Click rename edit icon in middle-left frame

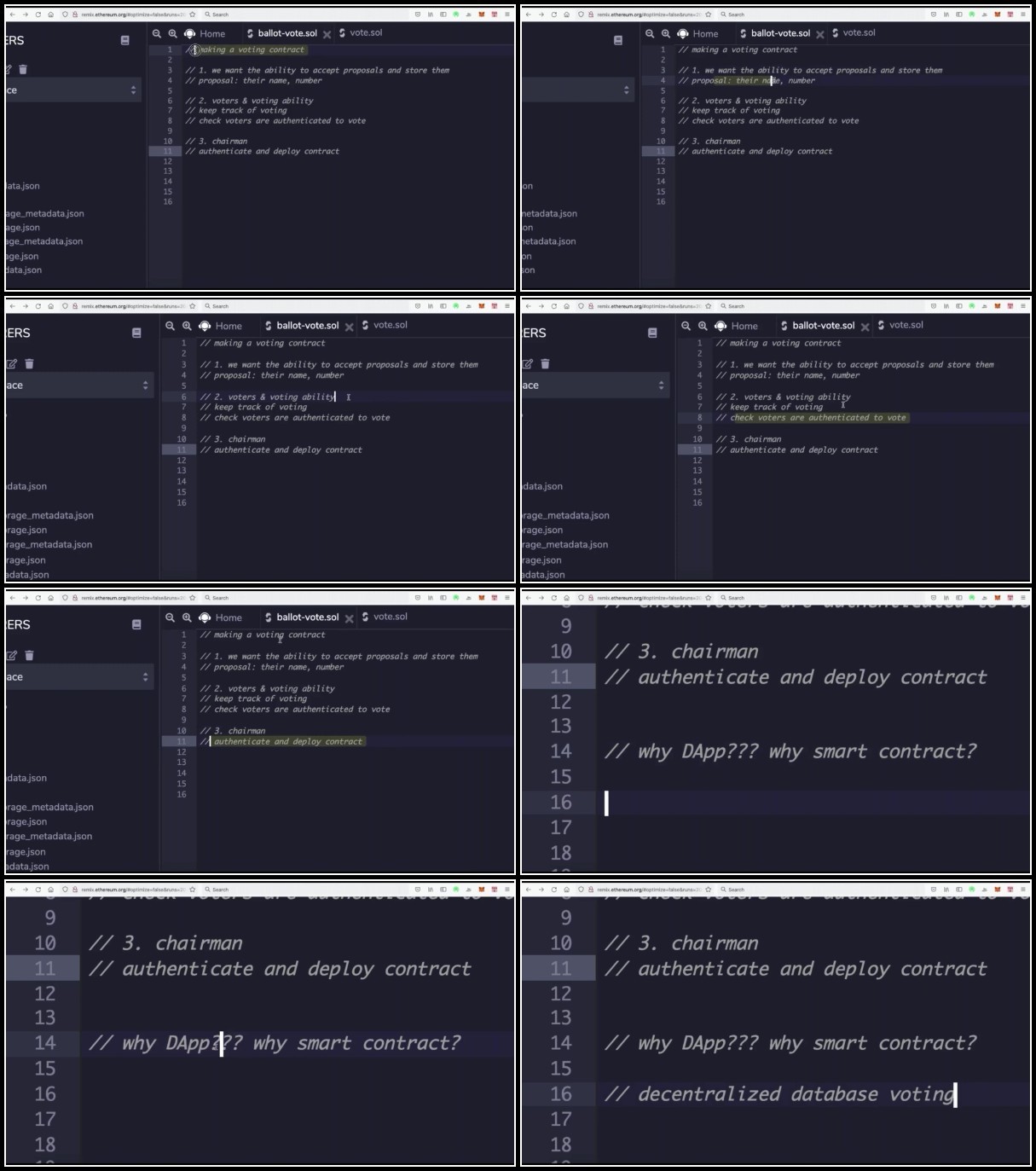click(12, 364)
